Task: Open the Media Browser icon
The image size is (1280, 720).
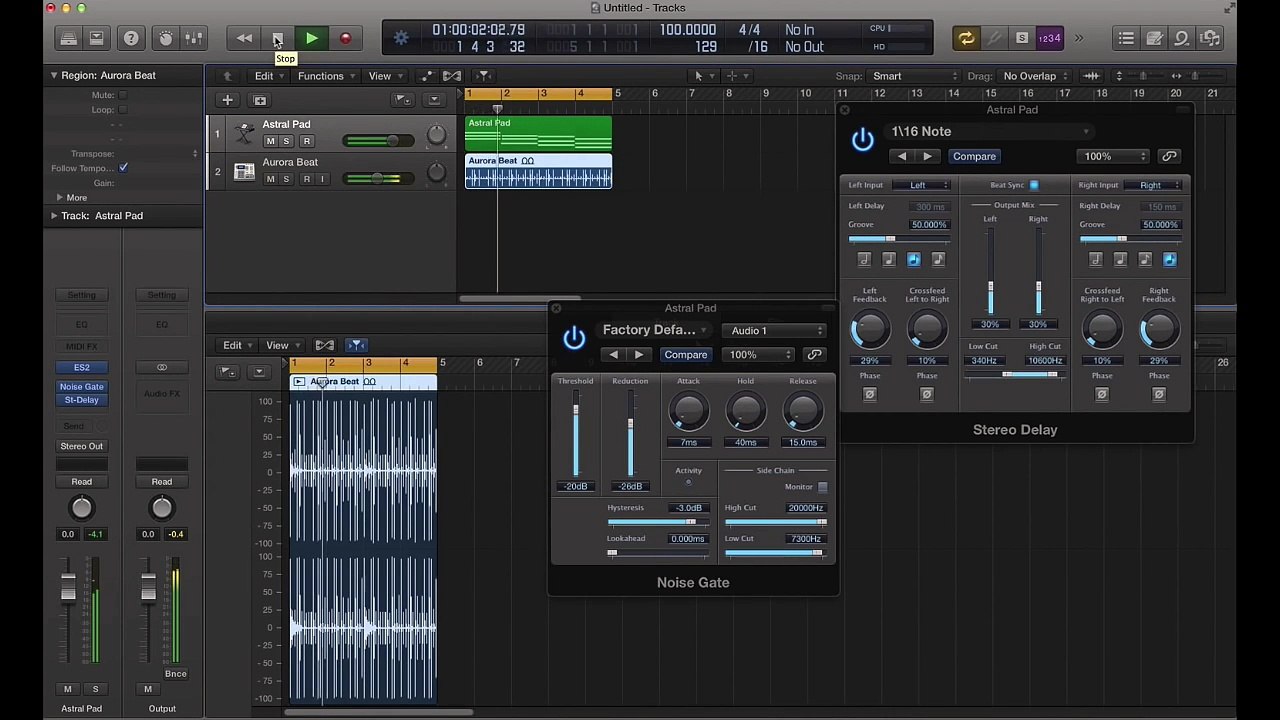Action: pyautogui.click(x=1210, y=39)
